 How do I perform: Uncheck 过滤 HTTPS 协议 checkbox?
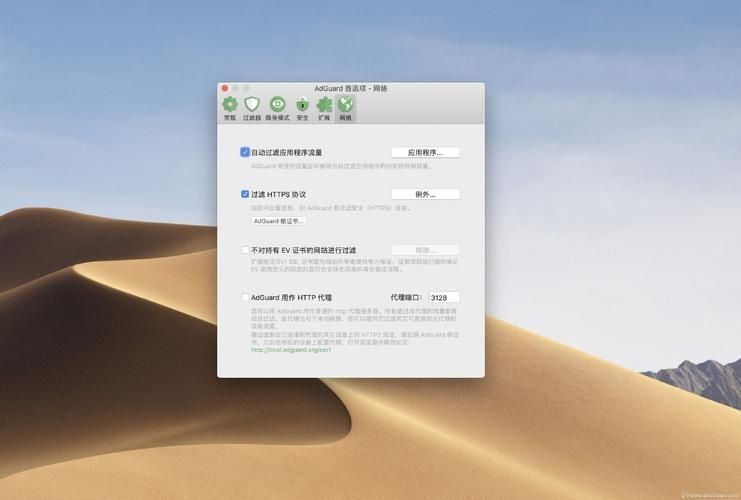245,194
